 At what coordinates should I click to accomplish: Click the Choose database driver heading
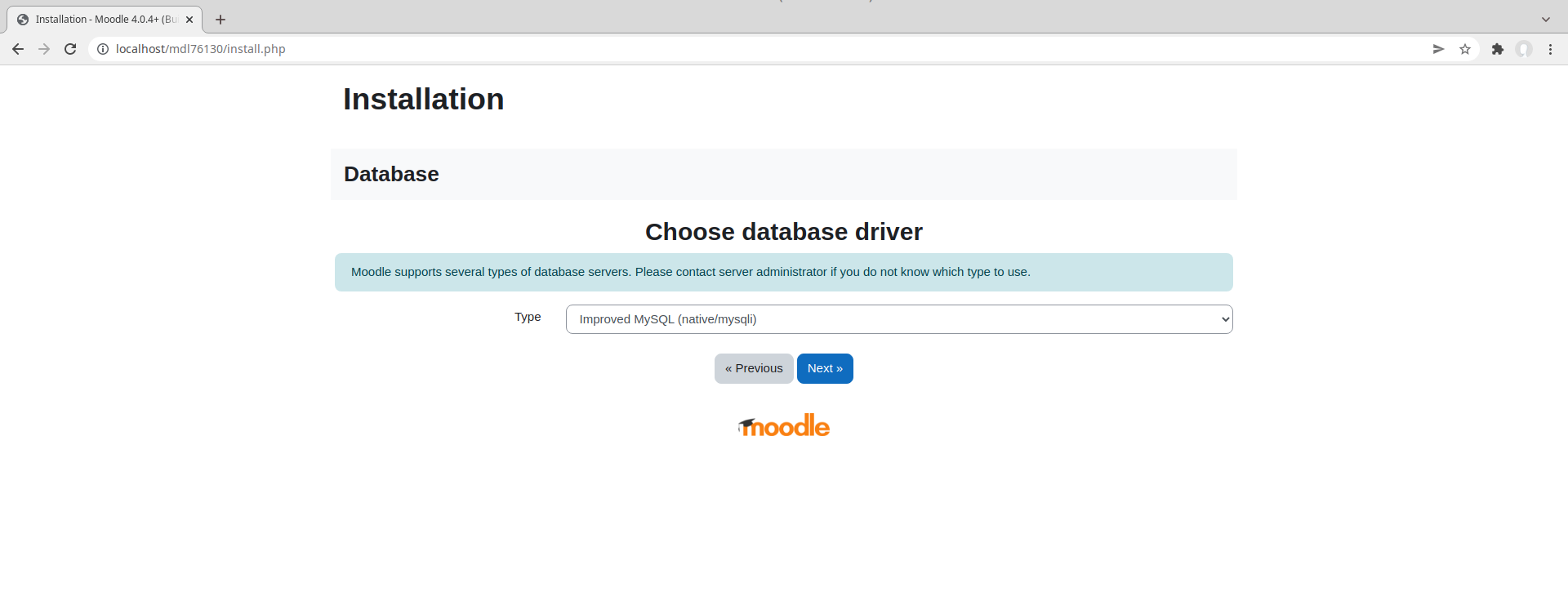coord(784,232)
